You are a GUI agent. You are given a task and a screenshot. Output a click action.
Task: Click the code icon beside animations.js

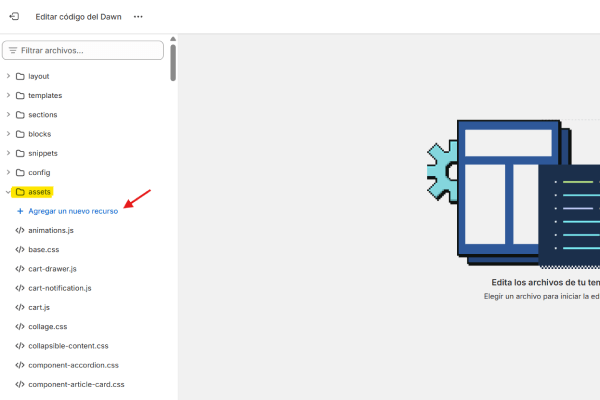(x=19, y=230)
